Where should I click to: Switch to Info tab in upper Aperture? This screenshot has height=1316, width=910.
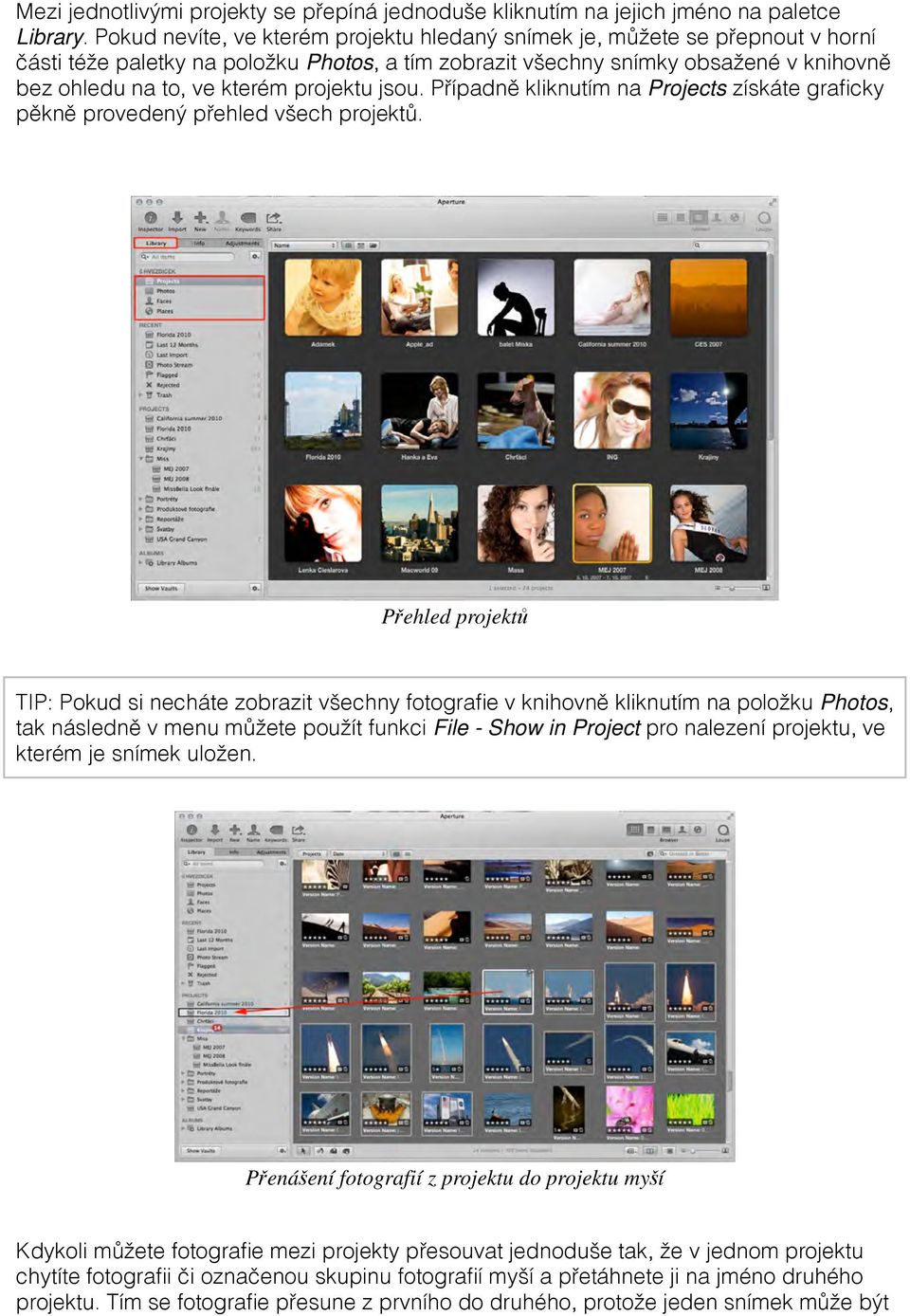coord(199,244)
